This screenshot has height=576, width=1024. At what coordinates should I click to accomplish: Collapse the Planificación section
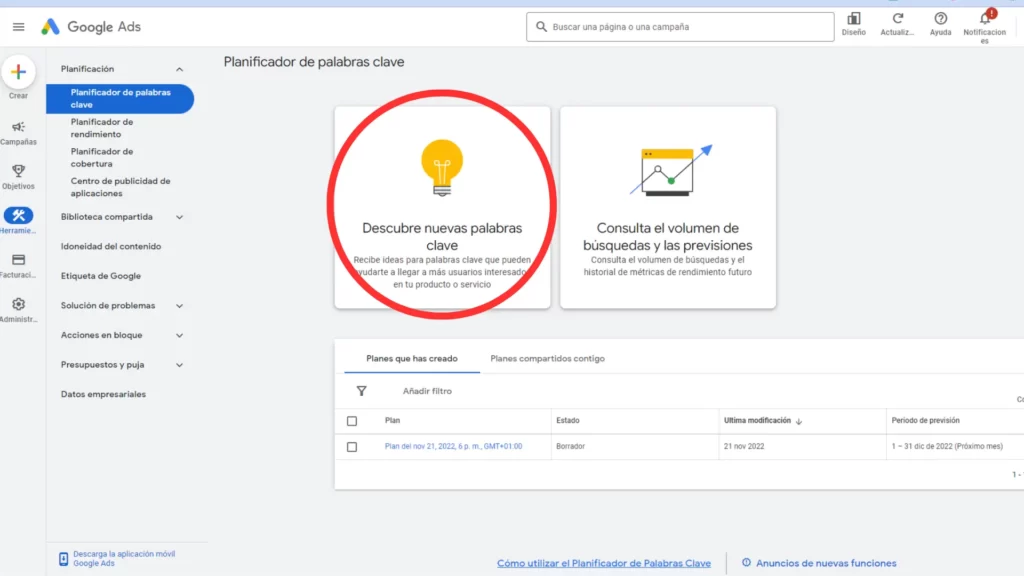180,68
